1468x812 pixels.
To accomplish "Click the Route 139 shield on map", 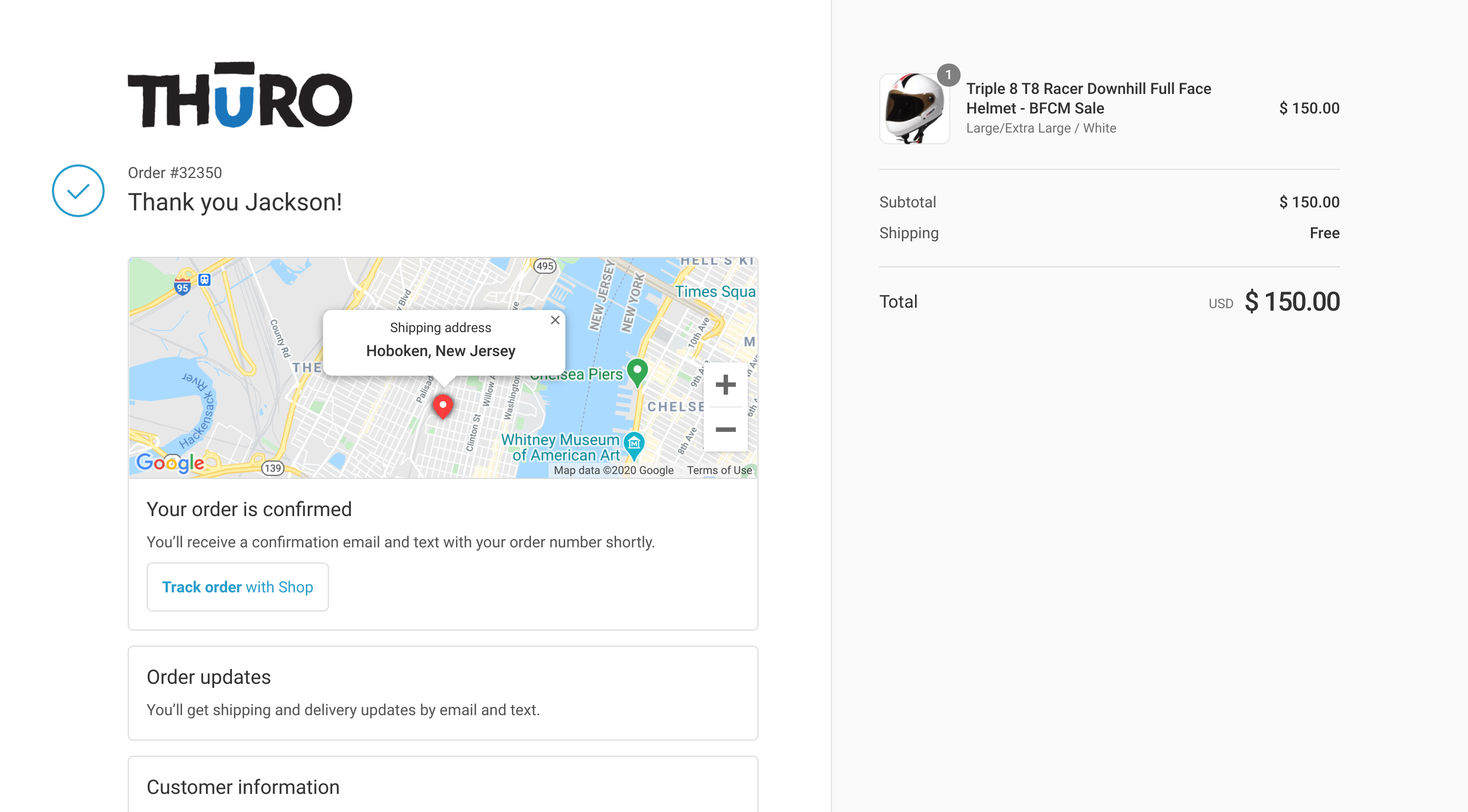I will tap(273, 469).
